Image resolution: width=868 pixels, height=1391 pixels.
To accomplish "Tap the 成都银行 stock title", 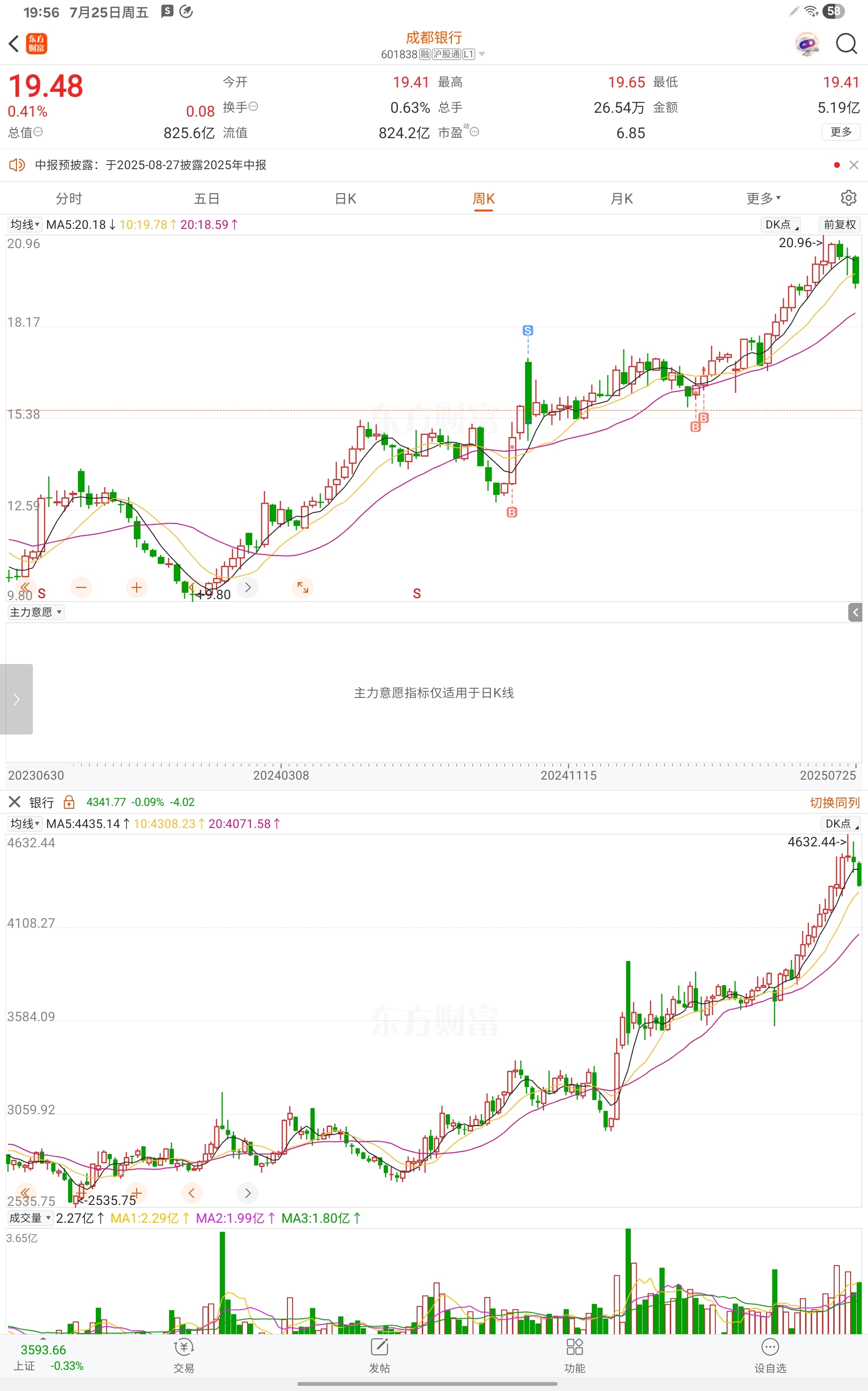I will coord(434,37).
